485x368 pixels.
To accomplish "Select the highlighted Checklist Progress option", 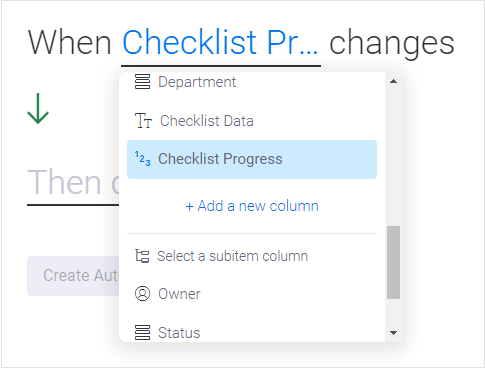I will [252, 159].
